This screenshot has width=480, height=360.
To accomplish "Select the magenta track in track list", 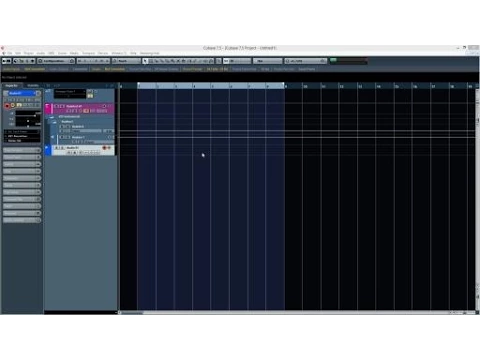I will coord(80,108).
